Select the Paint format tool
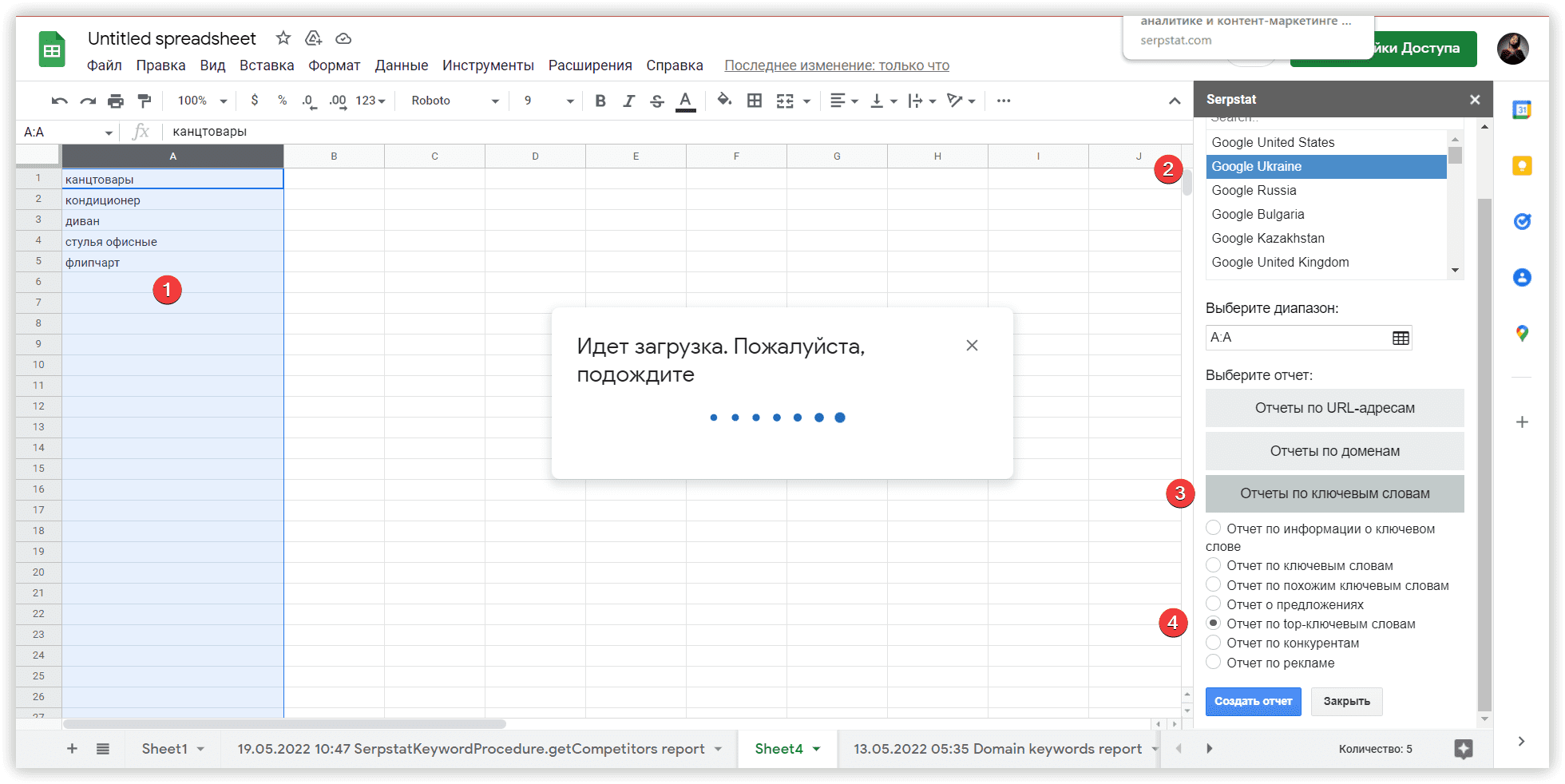Viewport: 1565px width, 784px height. click(145, 101)
